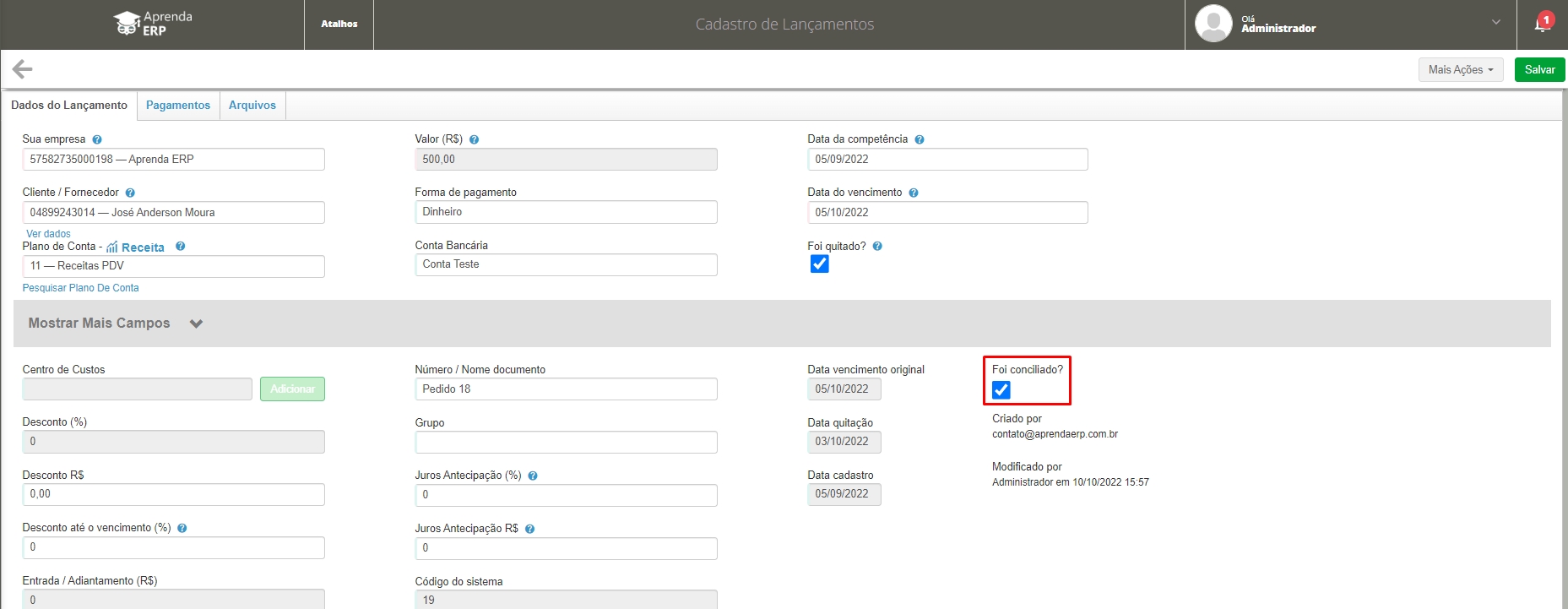Screen dimensions: 1568x609
Task: Click help icon next to Cliente / Fornecedor
Action: click(x=130, y=193)
